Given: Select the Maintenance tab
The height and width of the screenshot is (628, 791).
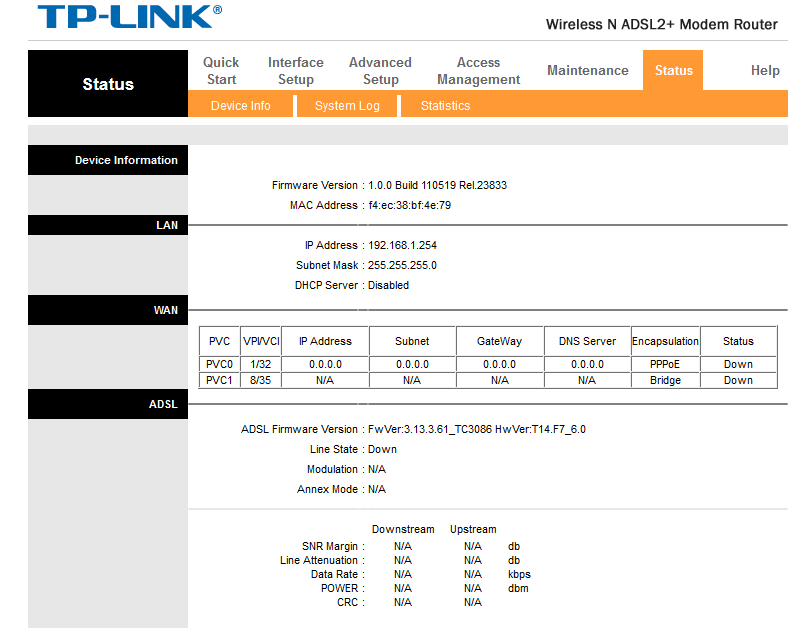Looking at the screenshot, I should [588, 71].
